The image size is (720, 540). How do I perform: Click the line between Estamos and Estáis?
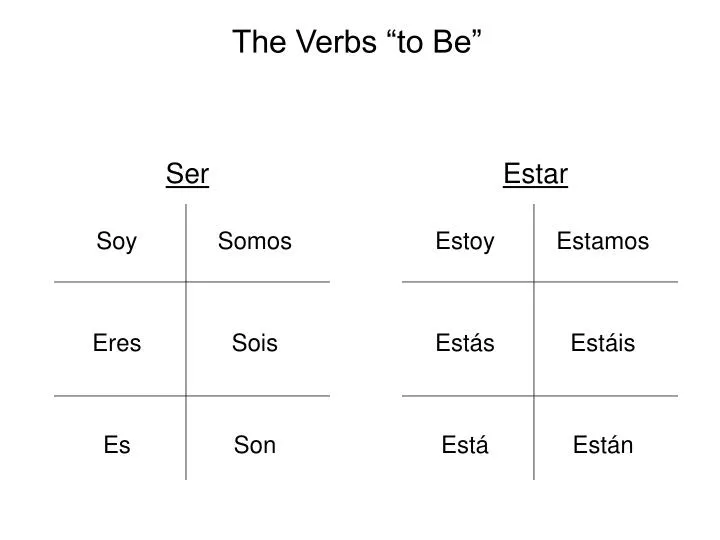(x=606, y=282)
